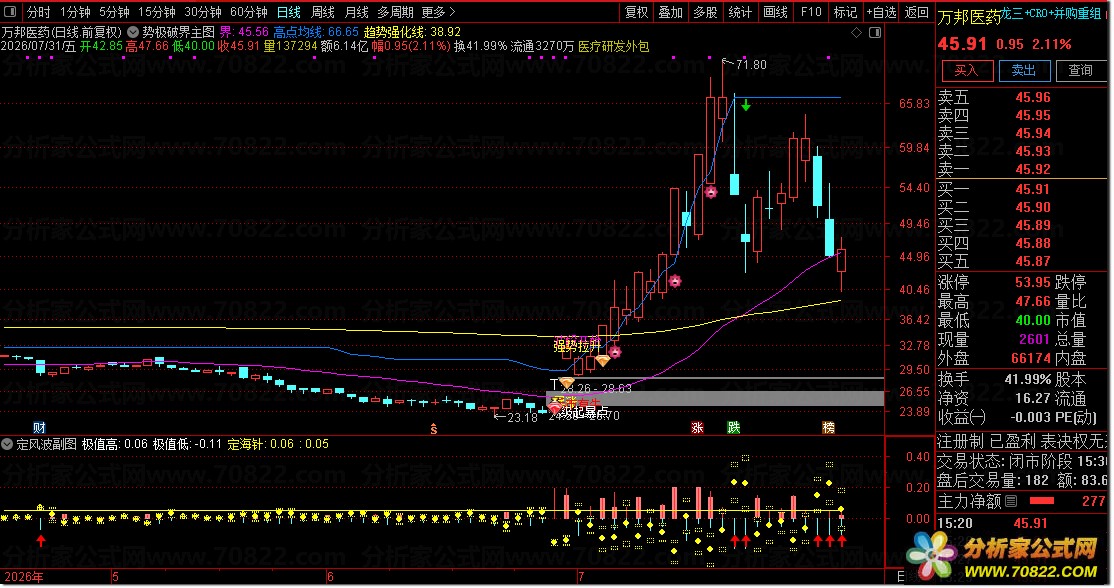Click the 外盘 value 66174

(1030, 359)
